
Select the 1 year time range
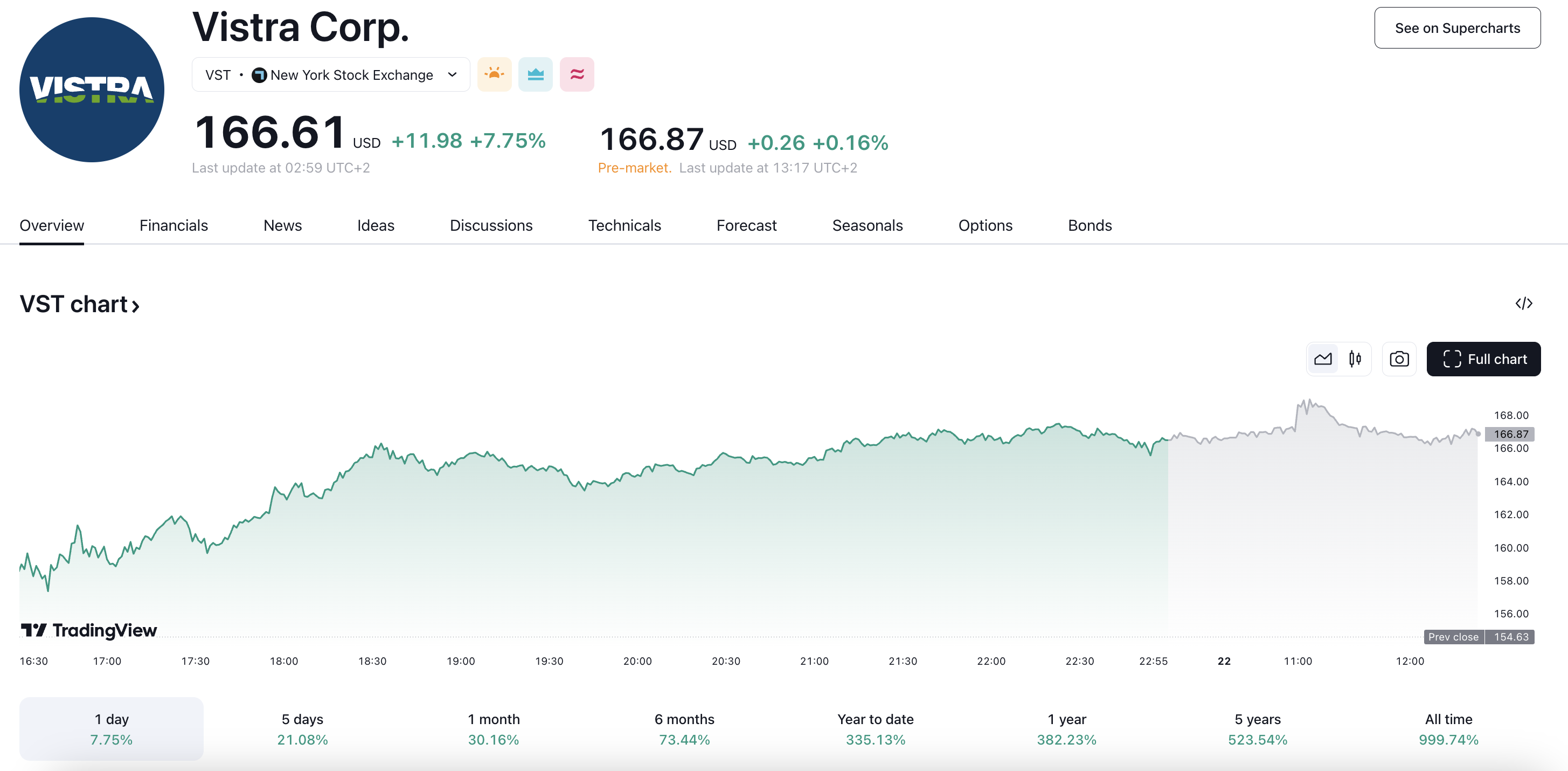coord(1066,728)
